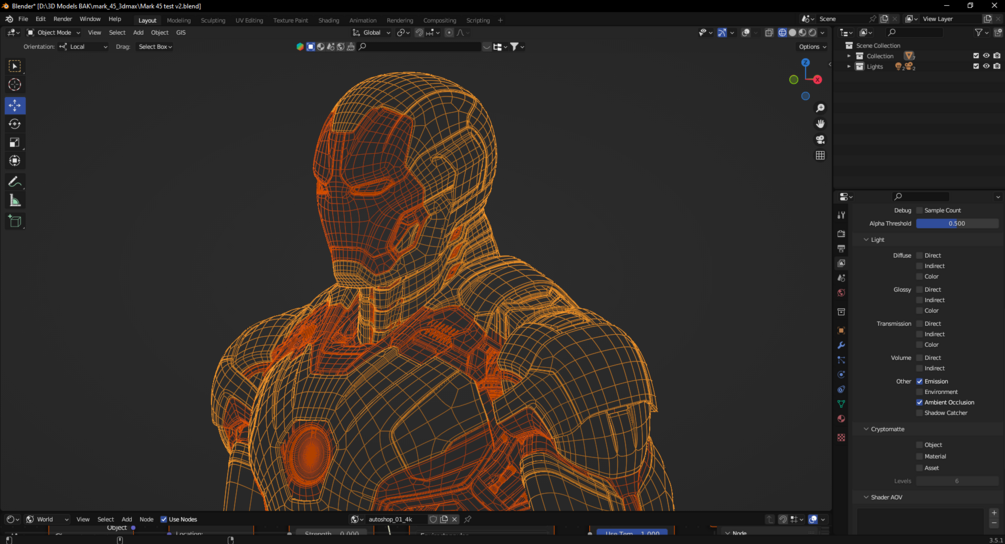Open the World shader type dropdown
This screenshot has height=544, width=1005.
[x=47, y=520]
